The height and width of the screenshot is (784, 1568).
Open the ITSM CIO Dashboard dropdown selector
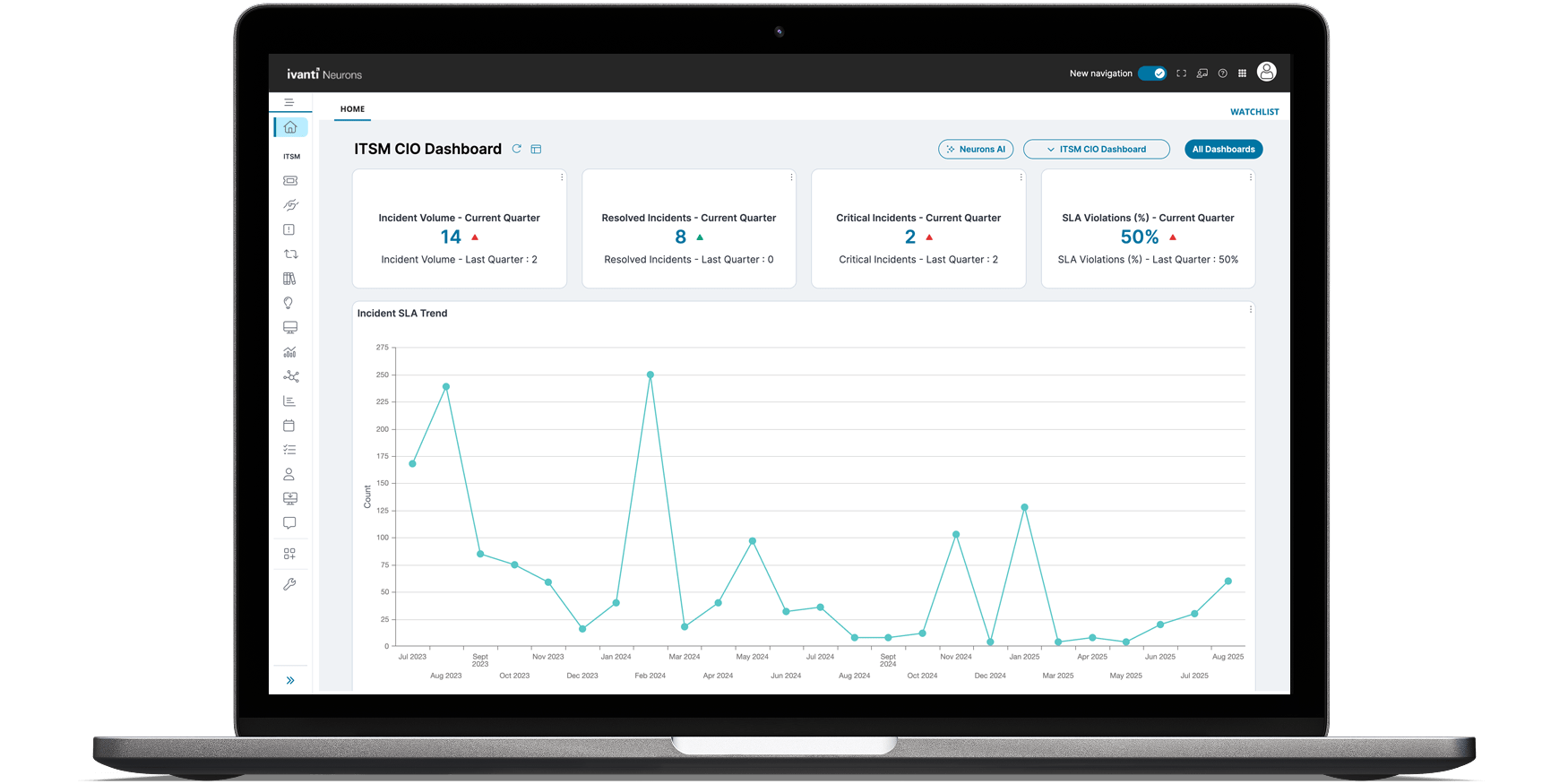click(1096, 150)
